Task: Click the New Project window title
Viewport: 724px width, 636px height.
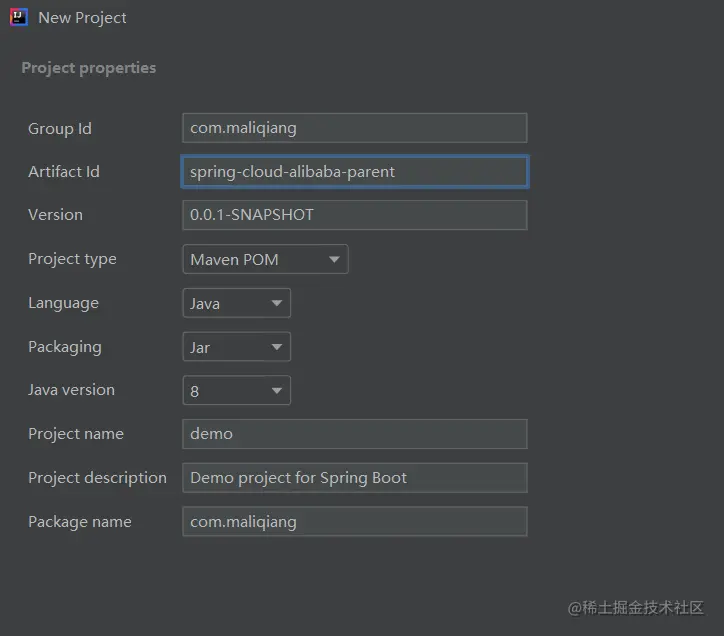Action: pos(82,18)
